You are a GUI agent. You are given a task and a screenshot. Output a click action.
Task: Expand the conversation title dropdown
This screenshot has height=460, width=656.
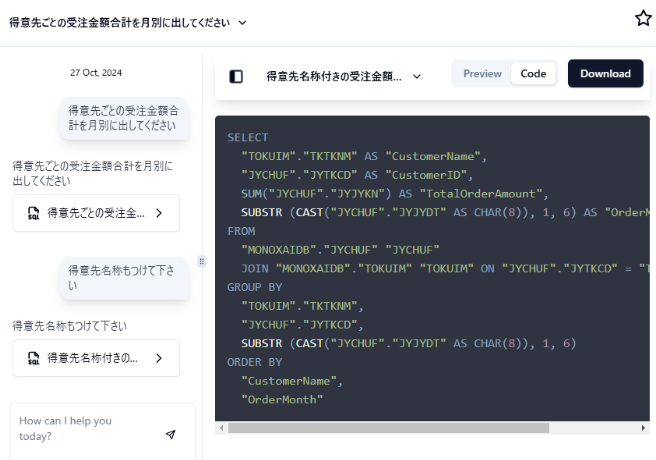point(242,23)
